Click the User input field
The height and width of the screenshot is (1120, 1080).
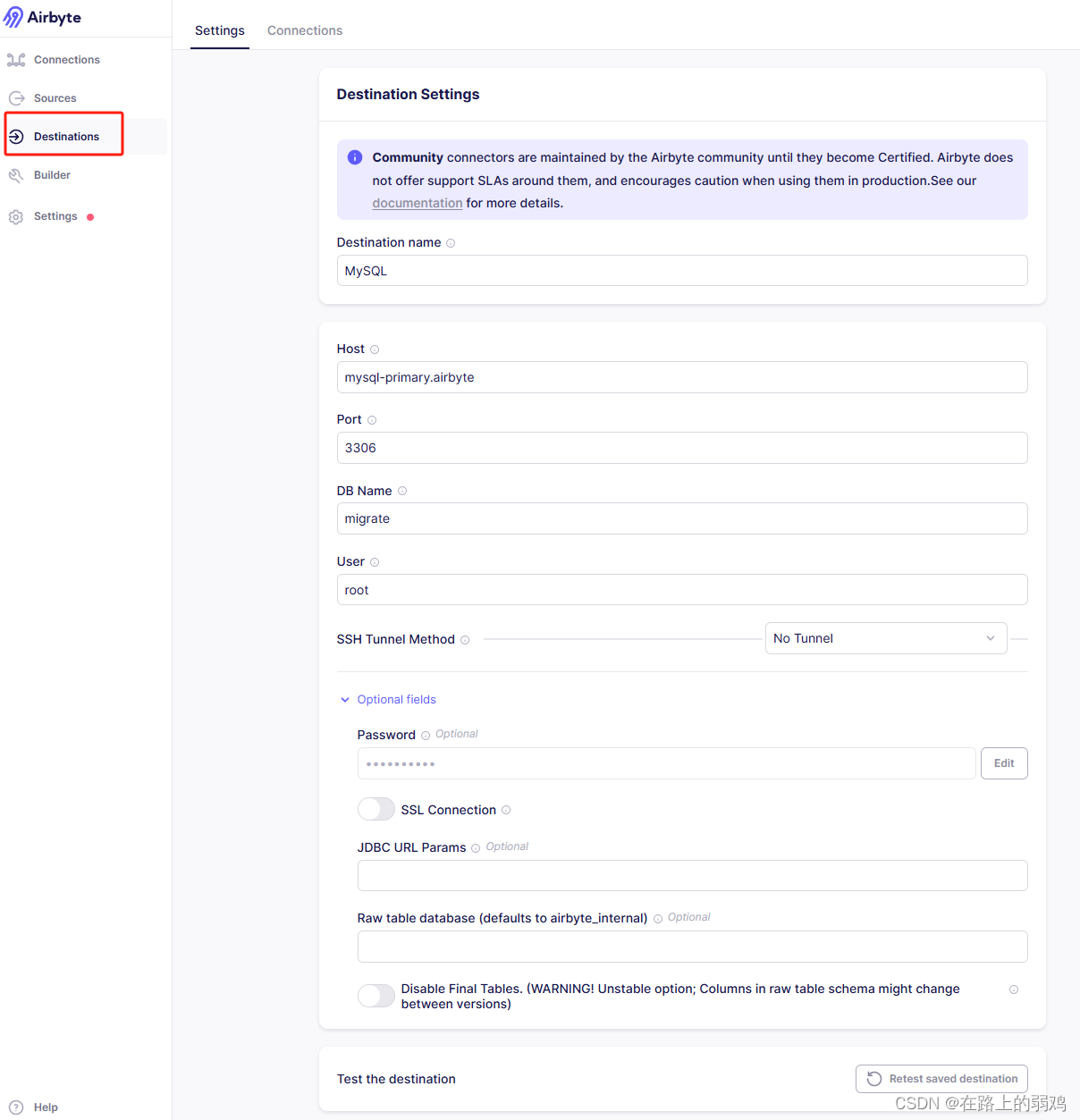pos(682,590)
